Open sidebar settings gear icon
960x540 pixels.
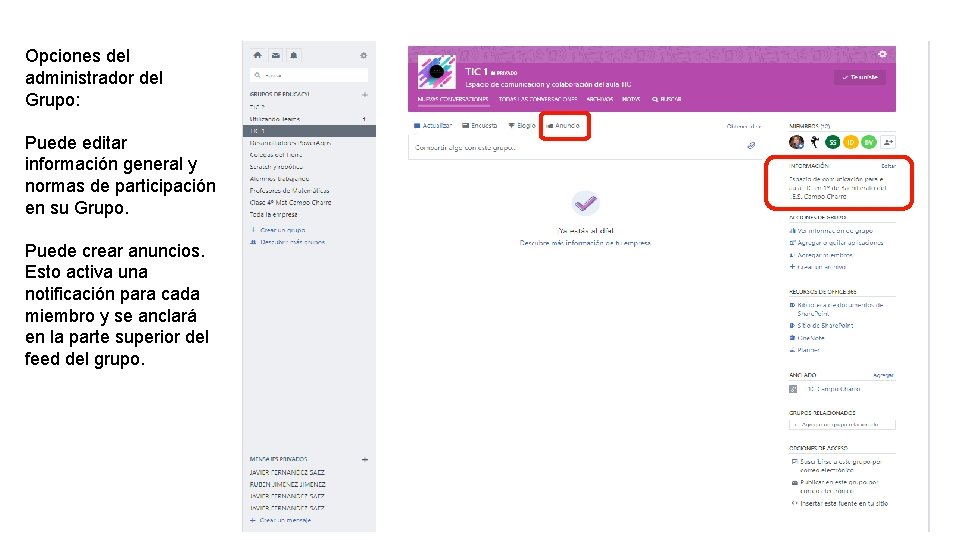click(x=363, y=55)
